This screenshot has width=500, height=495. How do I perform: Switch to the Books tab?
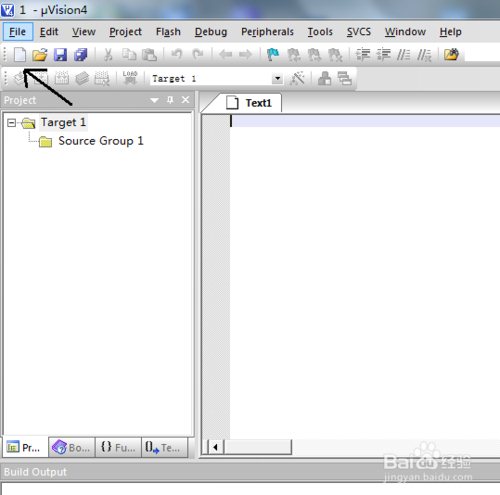(x=72, y=447)
